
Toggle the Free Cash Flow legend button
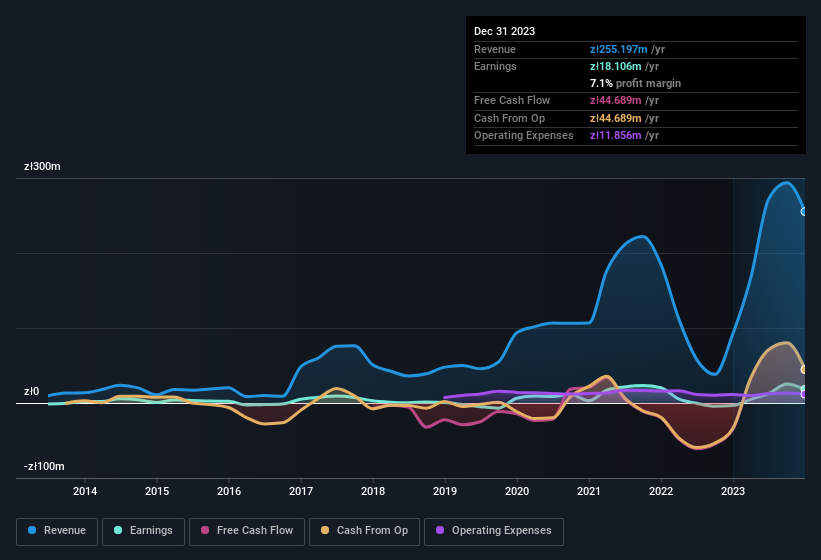247,531
